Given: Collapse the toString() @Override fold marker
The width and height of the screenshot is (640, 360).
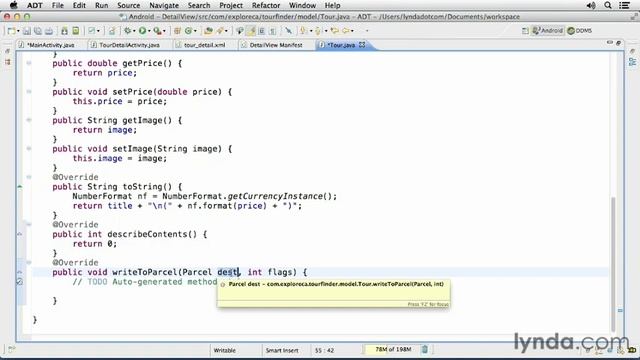Looking at the screenshot, I should pyautogui.click(x=29, y=177).
